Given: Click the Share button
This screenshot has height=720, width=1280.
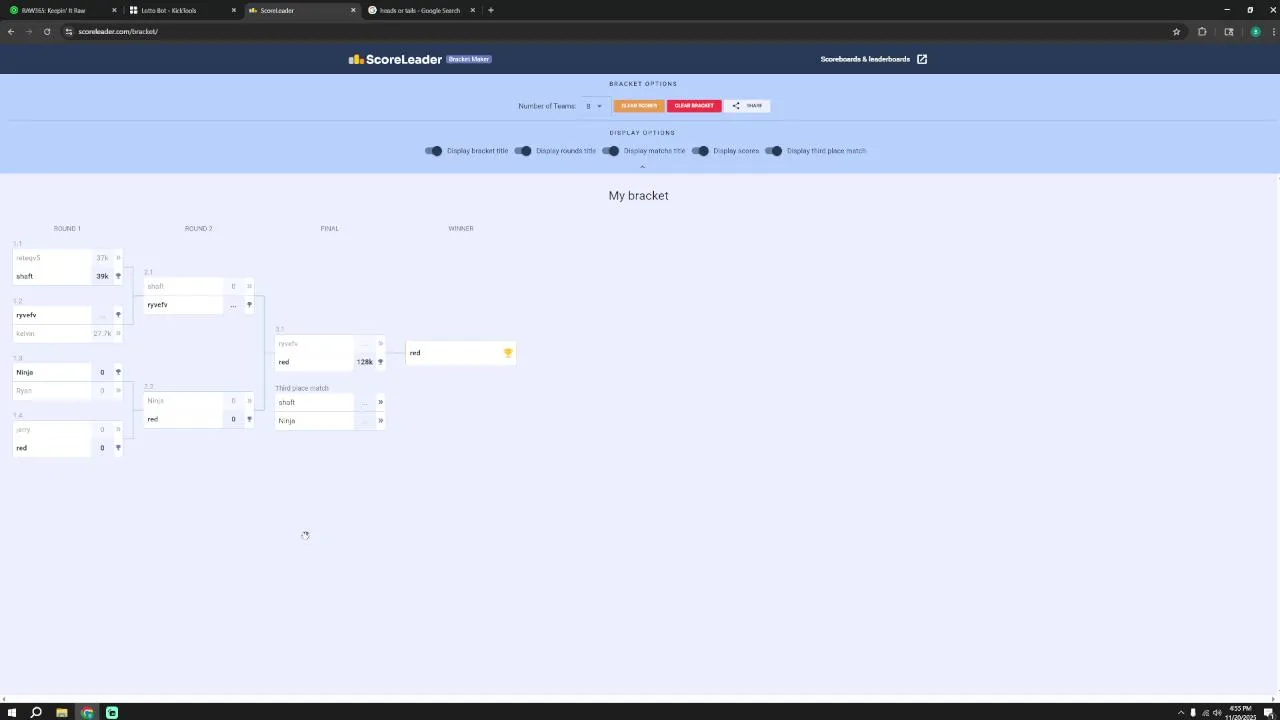Looking at the screenshot, I should 748,106.
